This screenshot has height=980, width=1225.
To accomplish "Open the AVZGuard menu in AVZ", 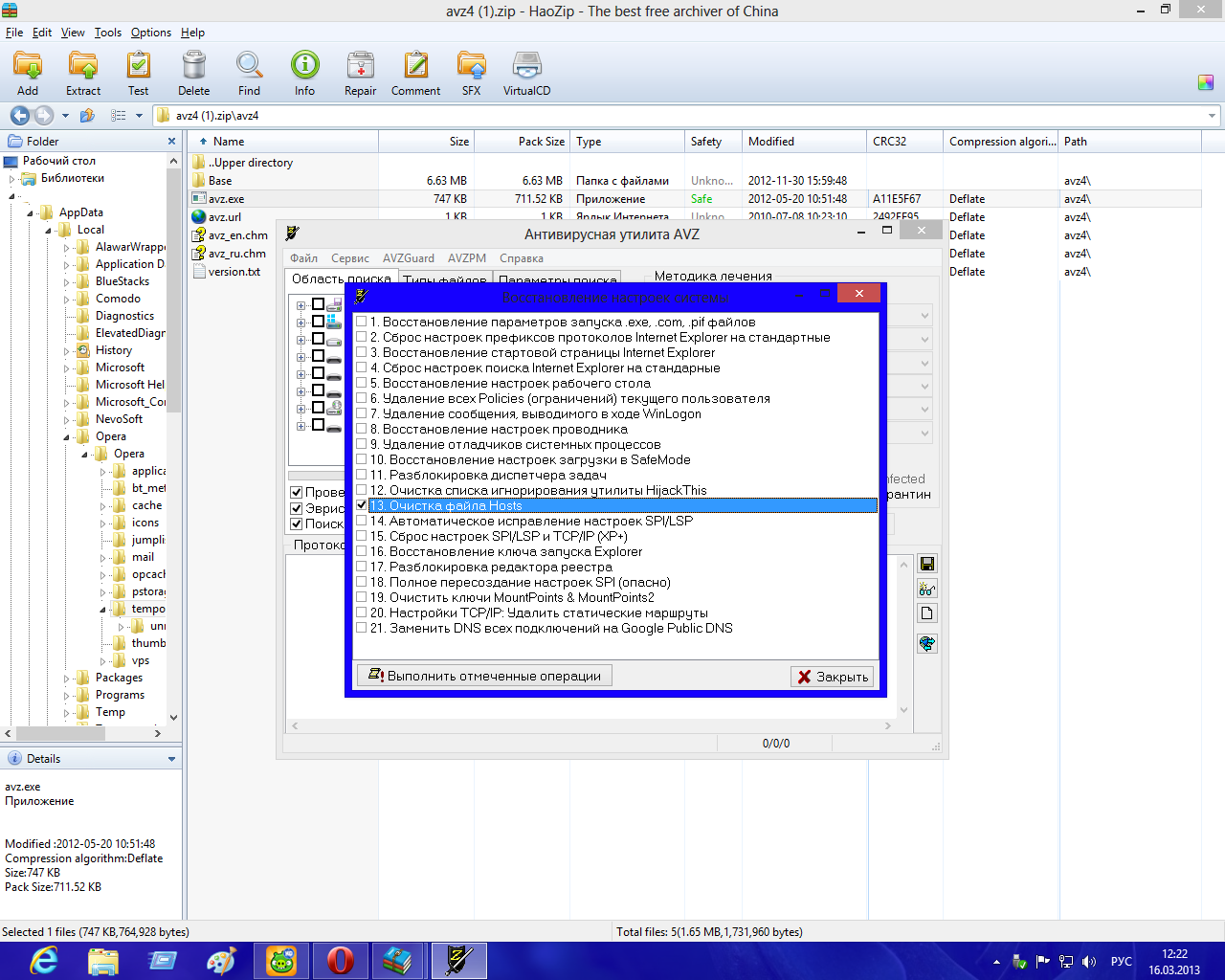I will [x=409, y=258].
